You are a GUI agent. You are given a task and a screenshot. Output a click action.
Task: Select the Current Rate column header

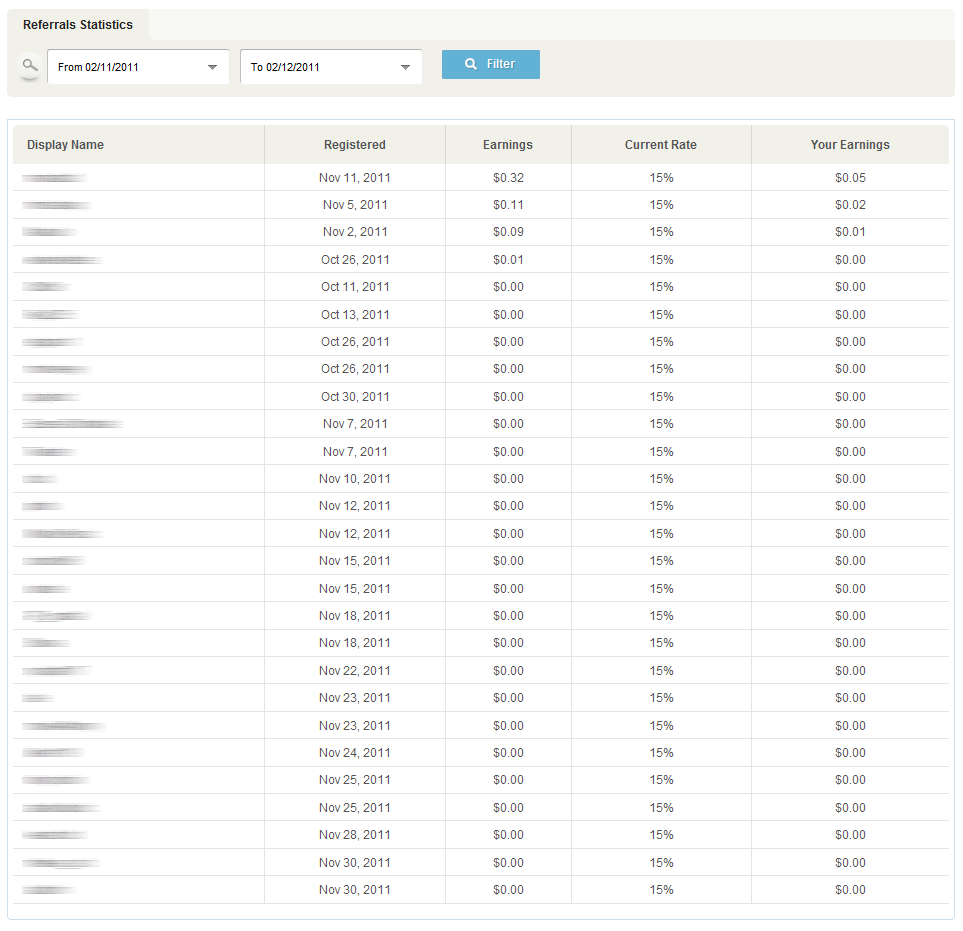660,145
